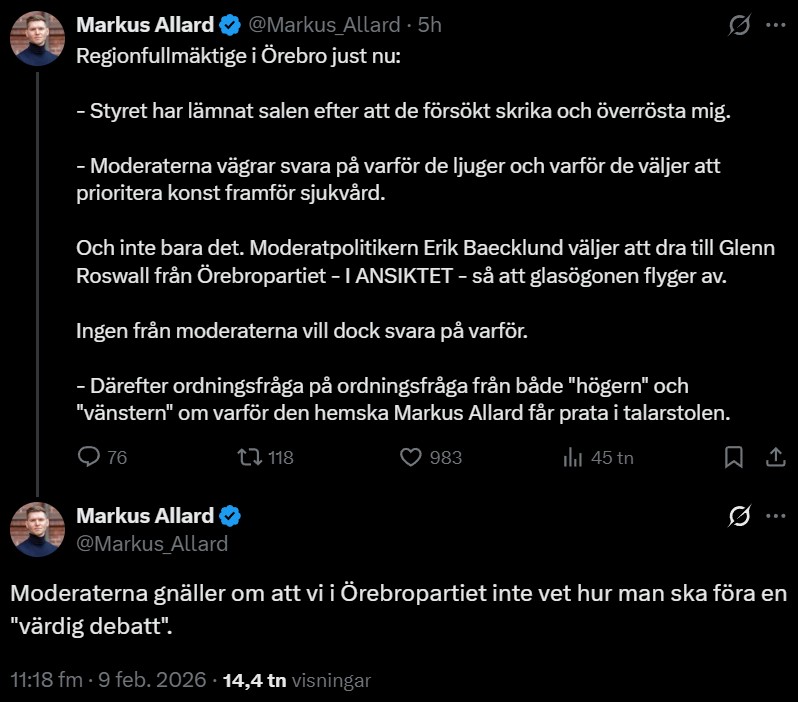Open Grok icon on the top tweet
The width and height of the screenshot is (798, 702).
coord(739,25)
